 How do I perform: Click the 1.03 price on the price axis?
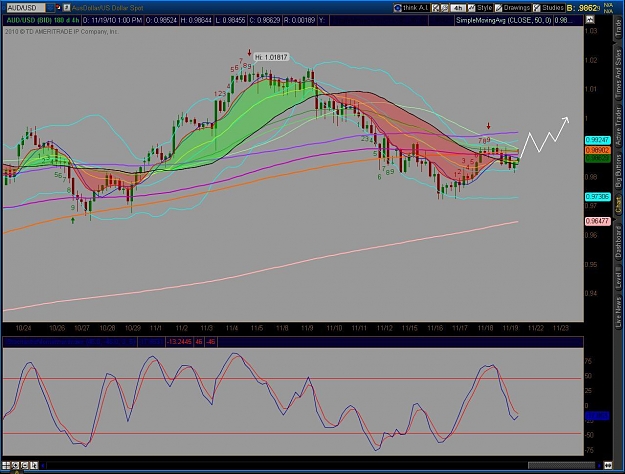tap(592, 31)
